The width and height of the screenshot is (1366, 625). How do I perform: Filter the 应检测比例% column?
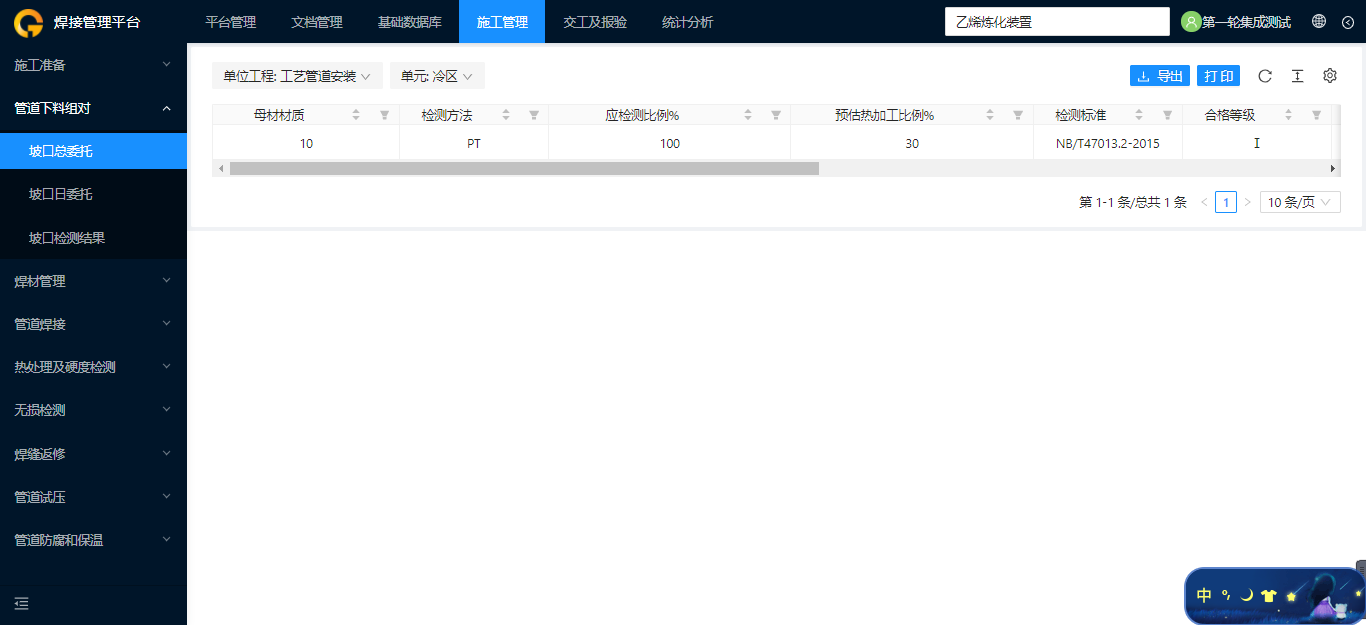click(x=776, y=115)
